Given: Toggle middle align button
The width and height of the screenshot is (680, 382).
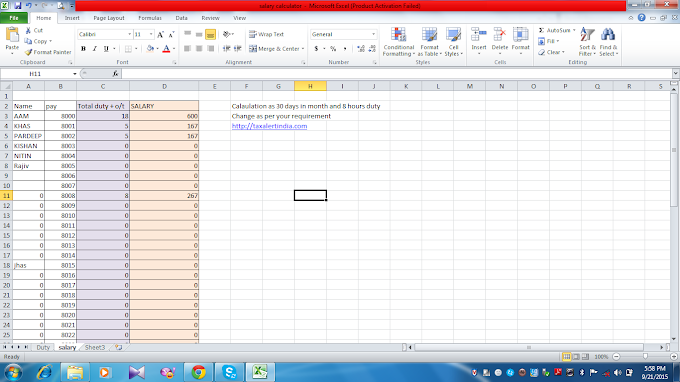Looking at the screenshot, I should [x=199, y=34].
